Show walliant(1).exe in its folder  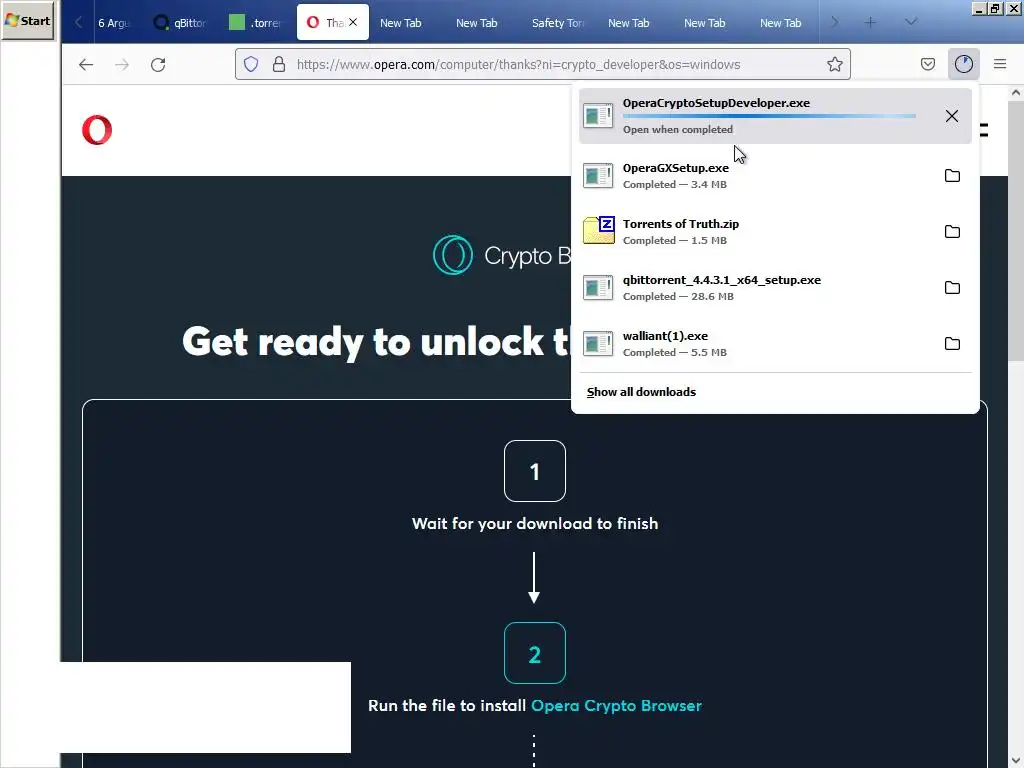point(952,344)
